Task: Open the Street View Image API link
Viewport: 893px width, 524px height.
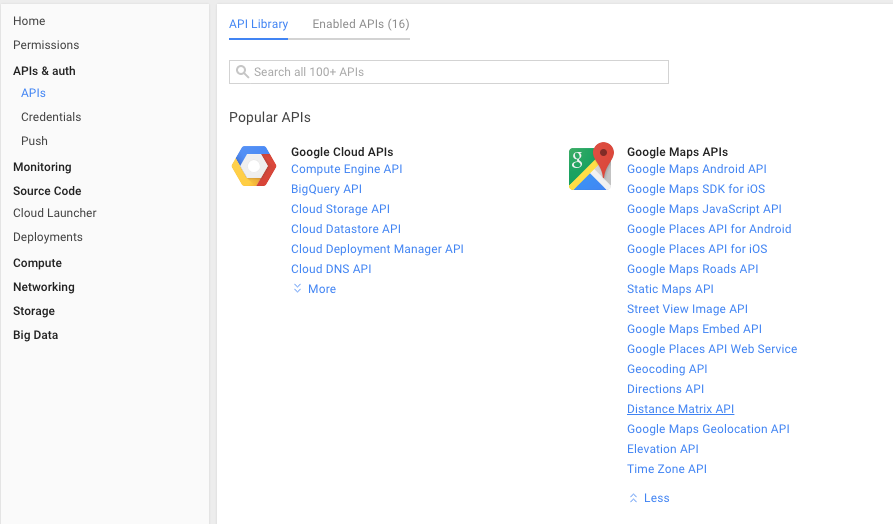Action: click(x=687, y=309)
